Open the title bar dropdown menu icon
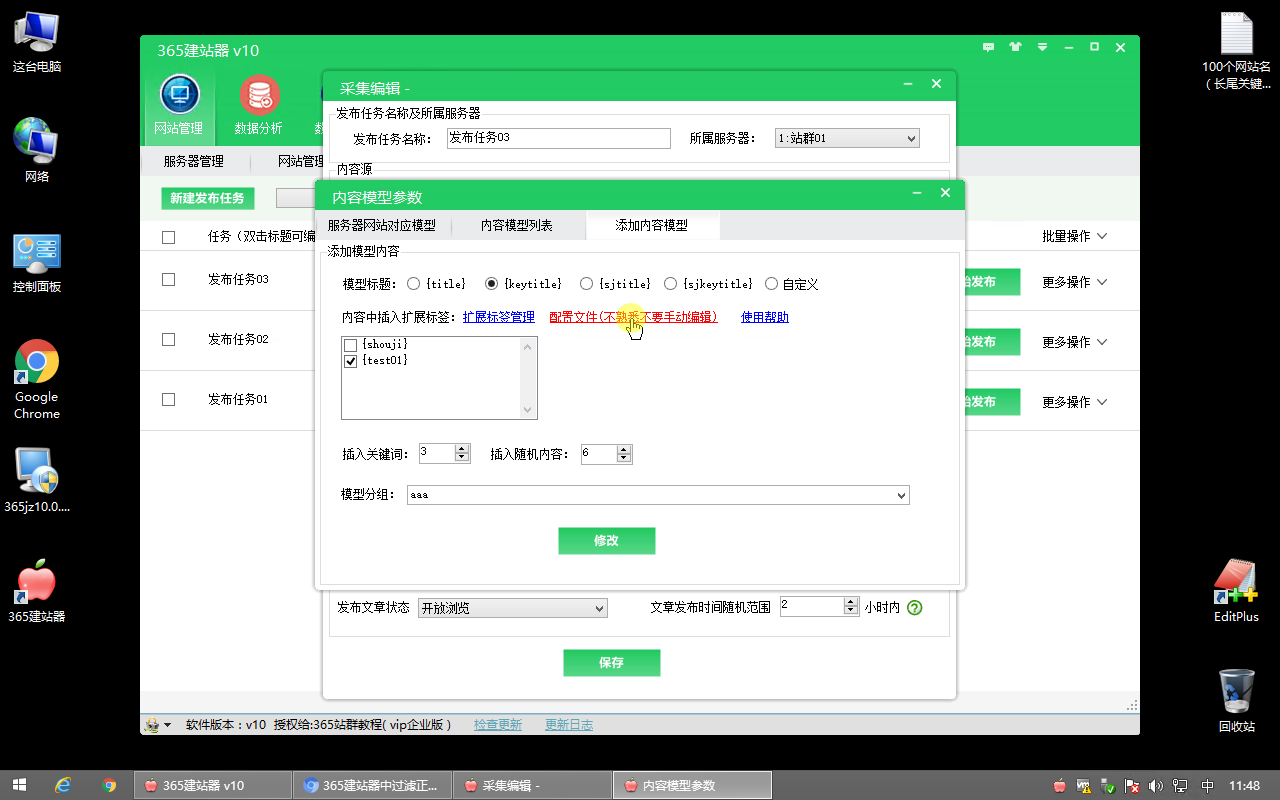The width and height of the screenshot is (1280, 800). pyautogui.click(x=1042, y=47)
